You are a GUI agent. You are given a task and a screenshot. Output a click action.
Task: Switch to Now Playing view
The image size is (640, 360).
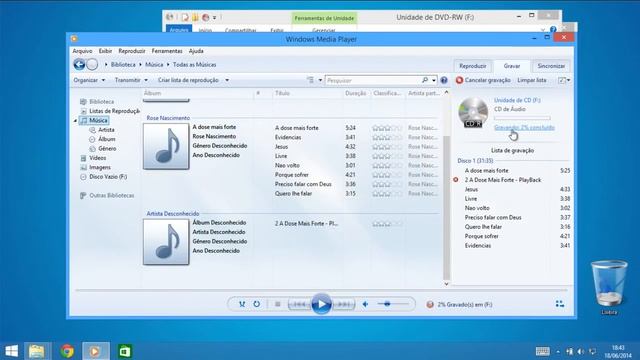click(x=560, y=304)
